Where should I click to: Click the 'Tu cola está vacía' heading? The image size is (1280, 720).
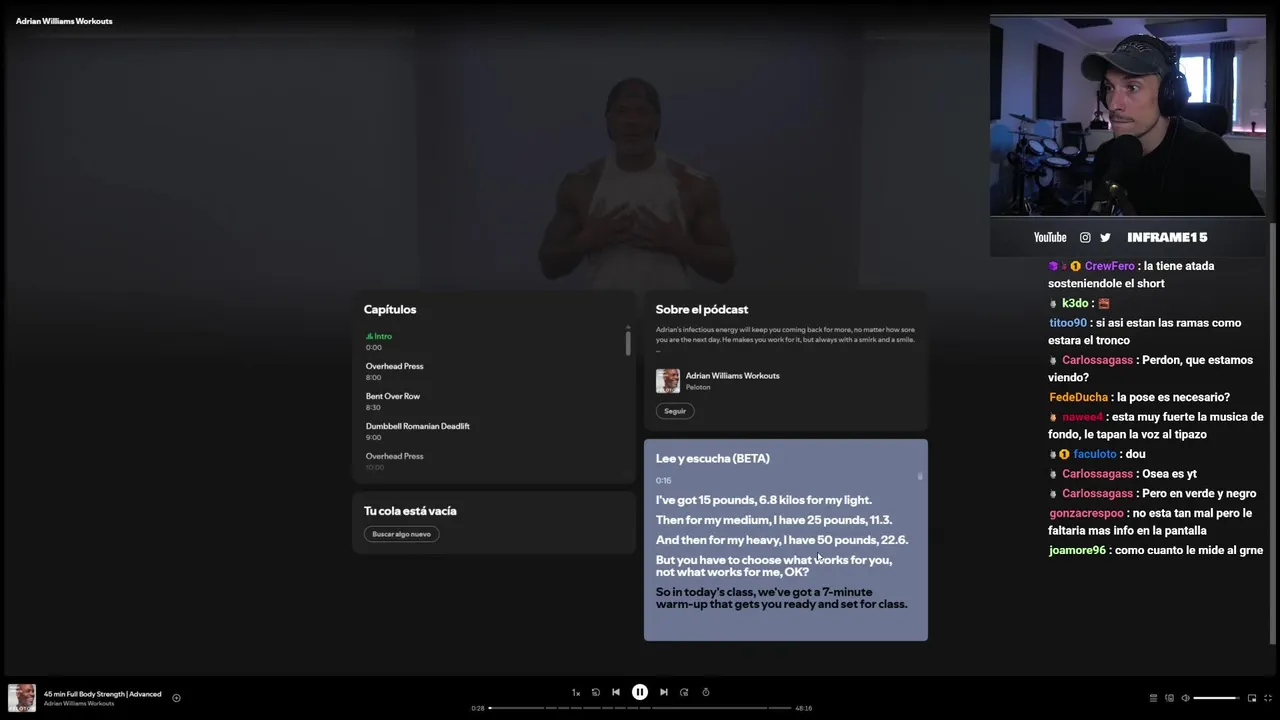[410, 511]
